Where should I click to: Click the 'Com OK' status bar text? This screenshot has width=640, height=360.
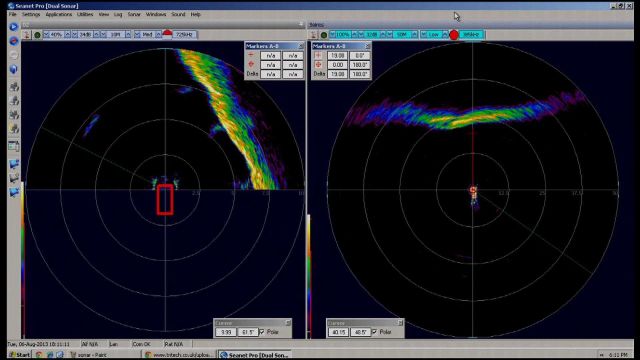(x=141, y=344)
